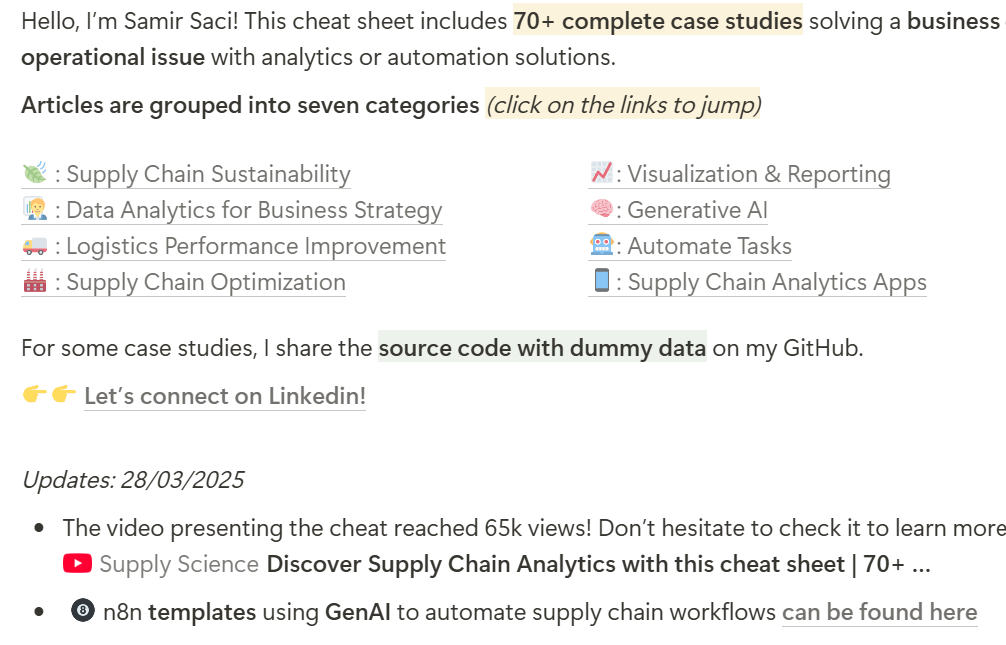Image resolution: width=1006 pixels, height=645 pixels.
Task: Open the "can be found here" link
Action: [x=879, y=612]
